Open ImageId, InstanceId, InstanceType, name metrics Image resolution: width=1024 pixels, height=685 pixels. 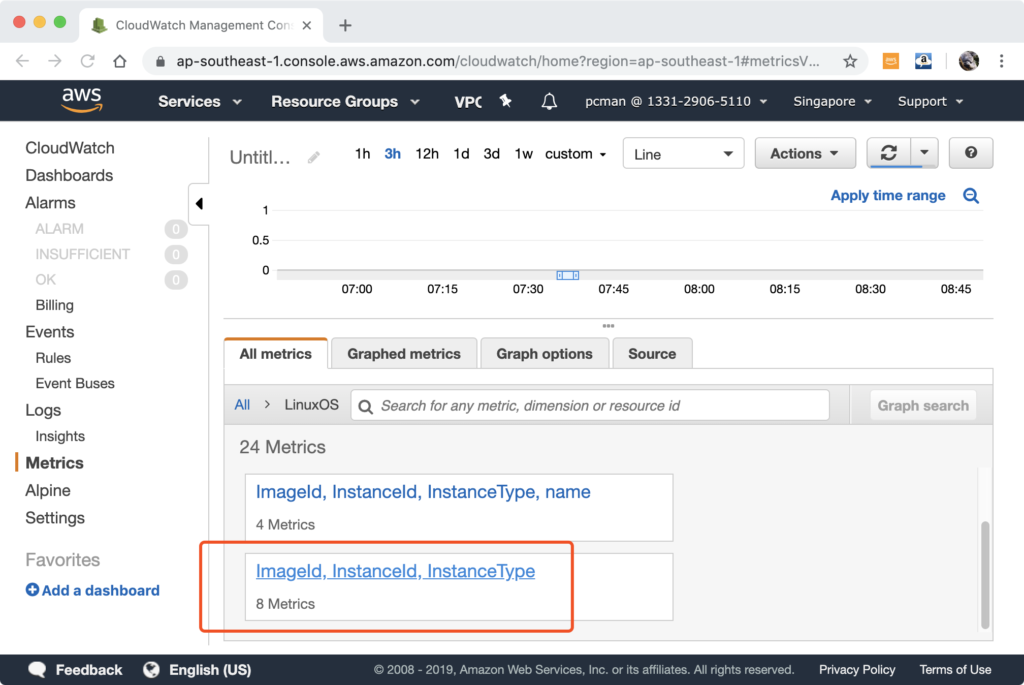pyautogui.click(x=423, y=492)
